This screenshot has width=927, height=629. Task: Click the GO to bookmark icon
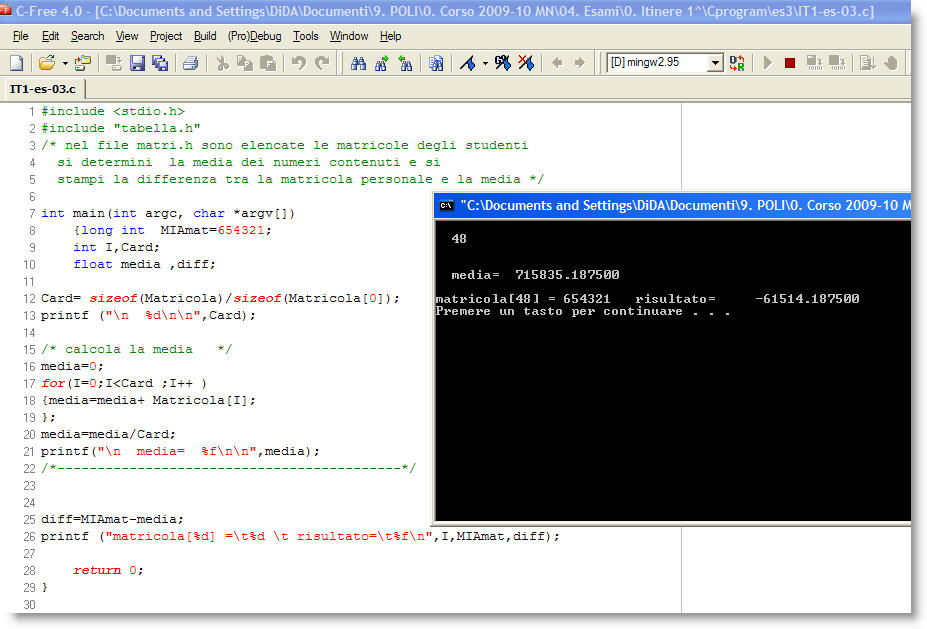(503, 63)
